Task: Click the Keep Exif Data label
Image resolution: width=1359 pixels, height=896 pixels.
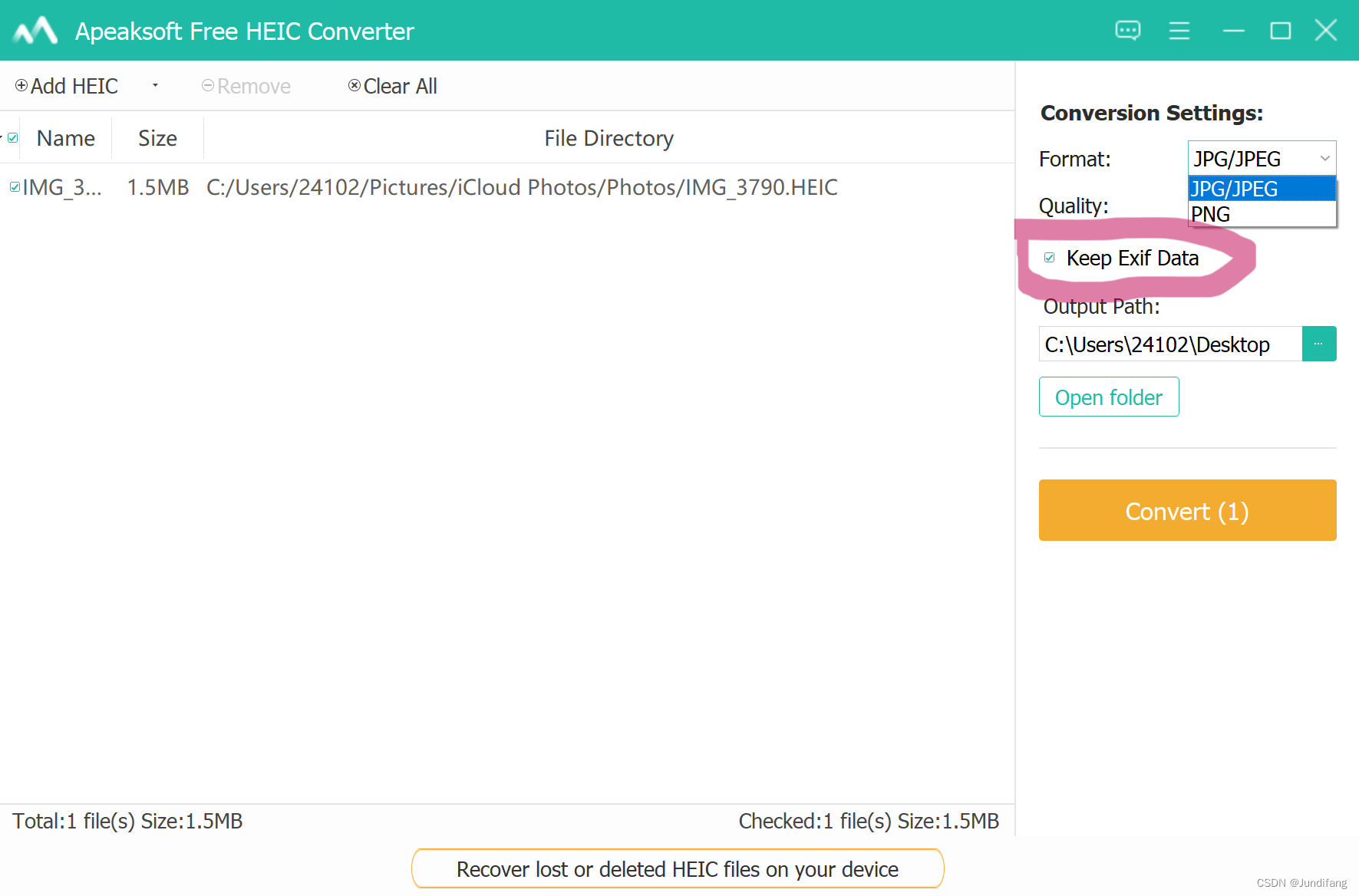Action: pos(1133,258)
